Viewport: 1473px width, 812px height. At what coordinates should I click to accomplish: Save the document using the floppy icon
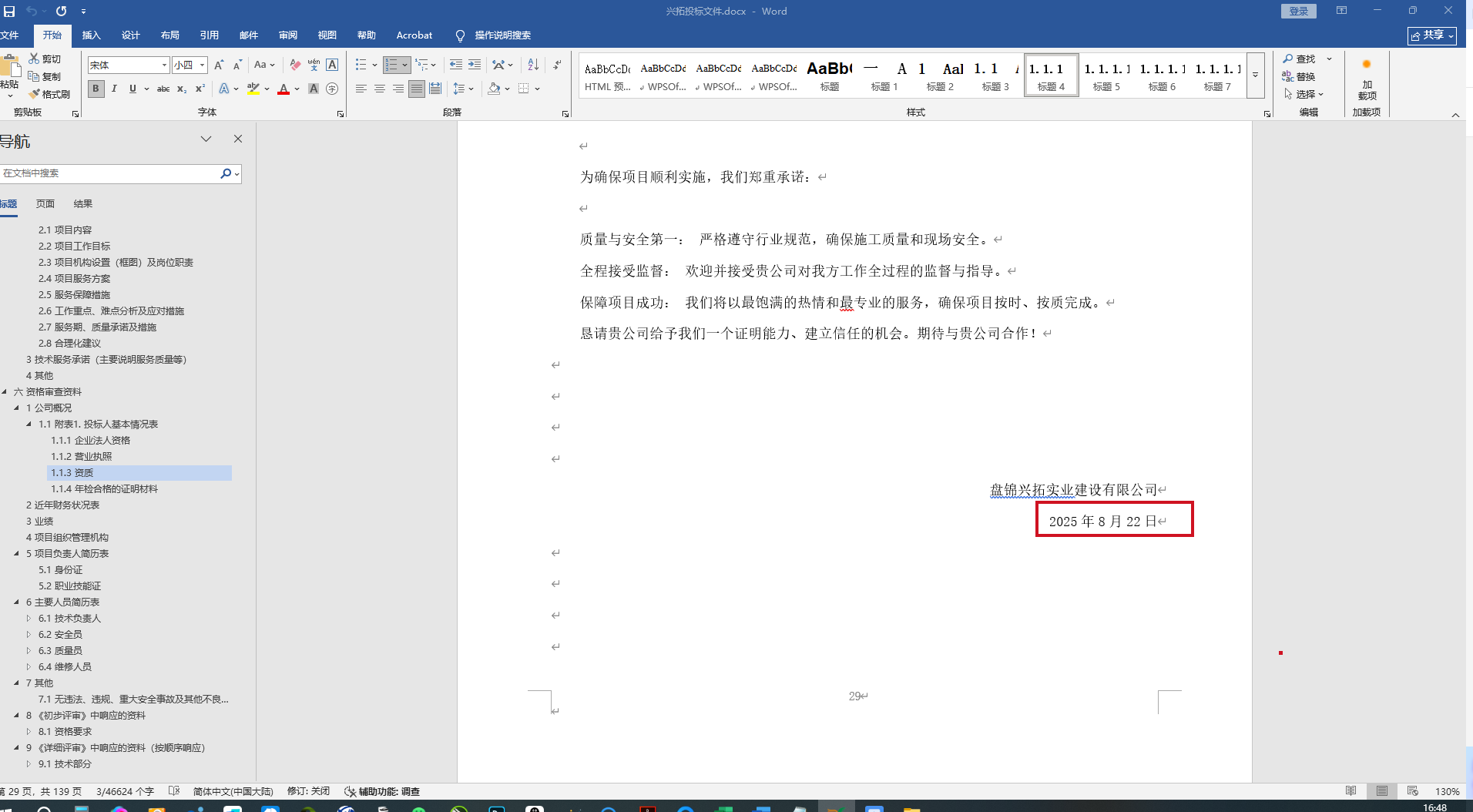9,12
